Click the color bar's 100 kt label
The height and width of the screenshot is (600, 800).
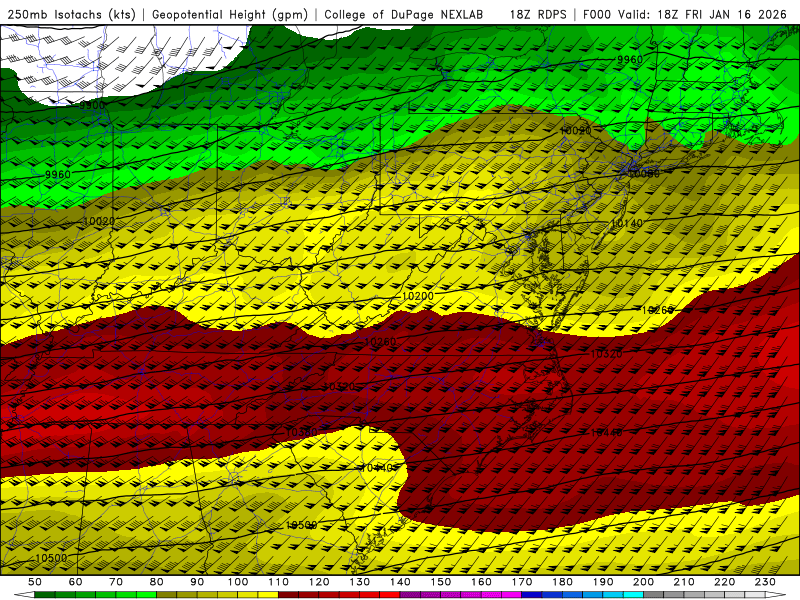pyautogui.click(x=238, y=582)
